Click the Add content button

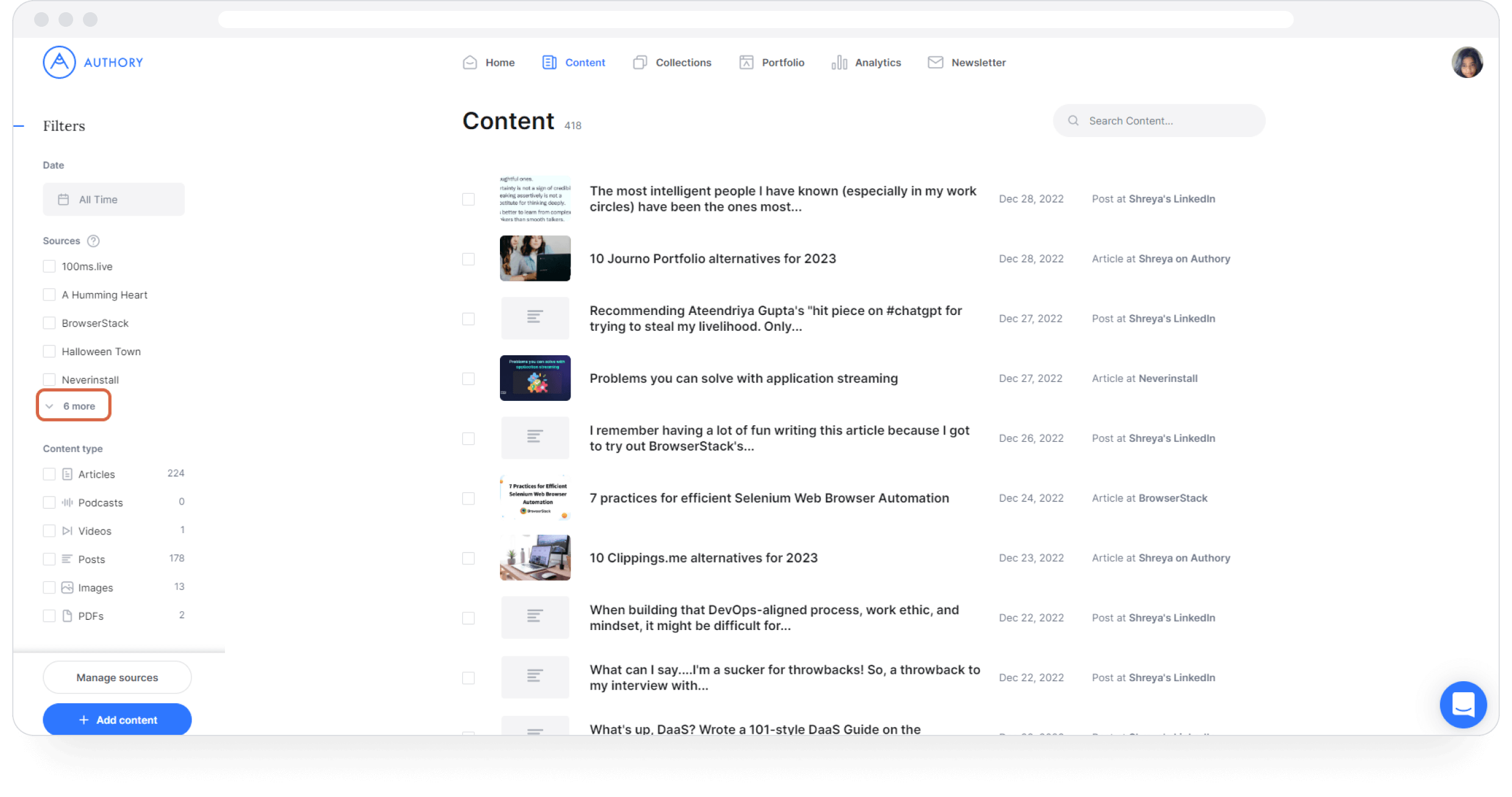click(117, 720)
